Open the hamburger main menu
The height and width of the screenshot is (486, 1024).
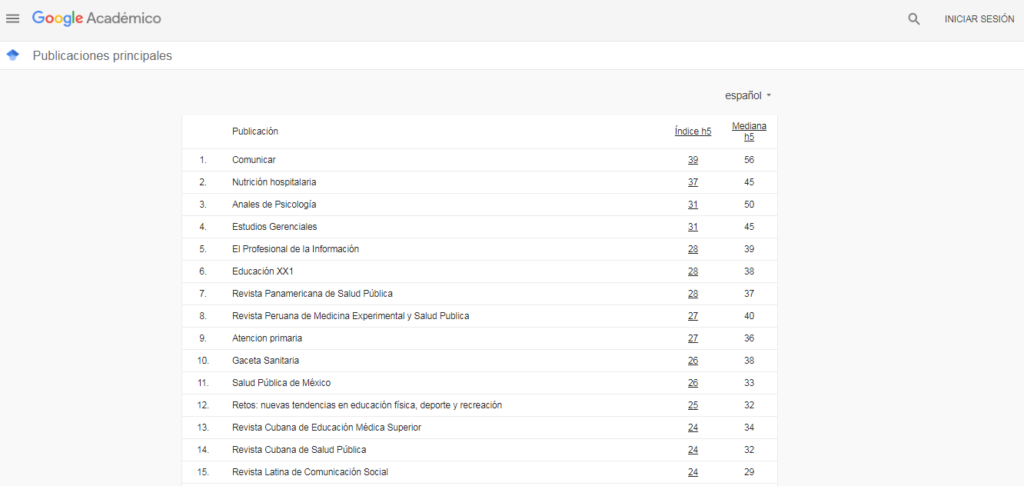click(x=12, y=19)
